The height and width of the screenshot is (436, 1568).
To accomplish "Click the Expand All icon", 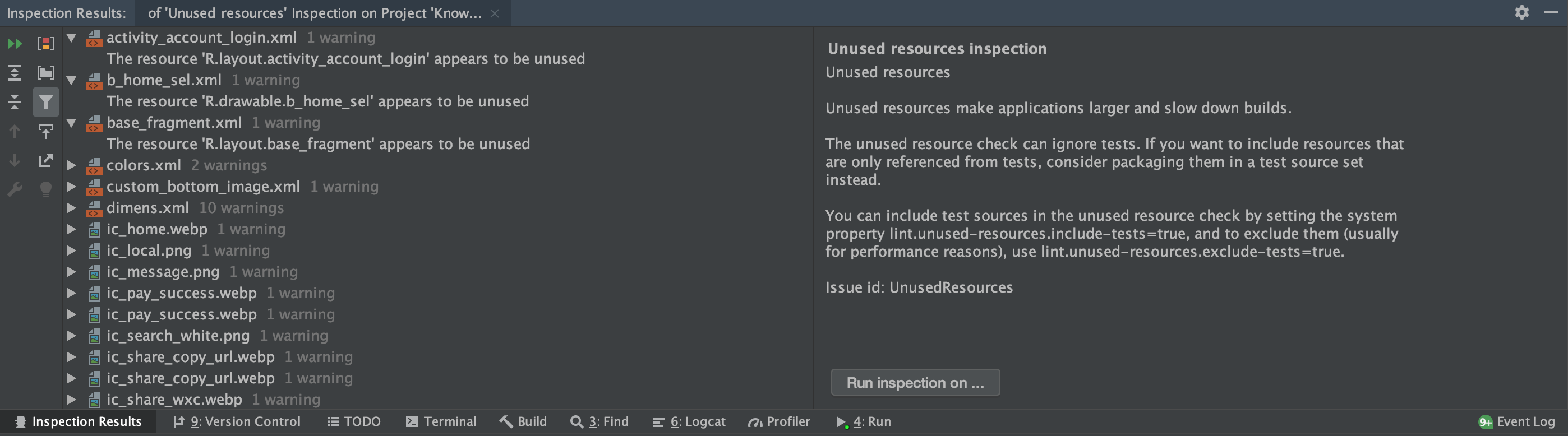I will point(15,73).
